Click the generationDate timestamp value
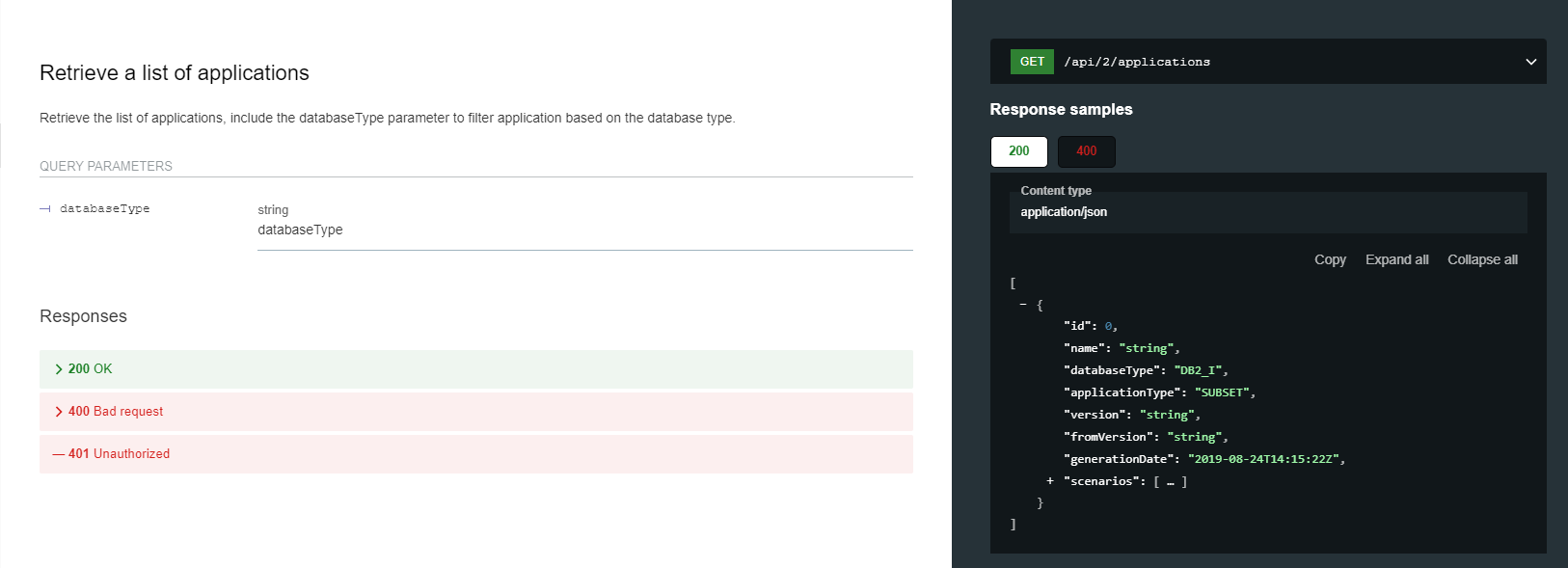Screen dimensions: 1568x568 pos(1265,459)
